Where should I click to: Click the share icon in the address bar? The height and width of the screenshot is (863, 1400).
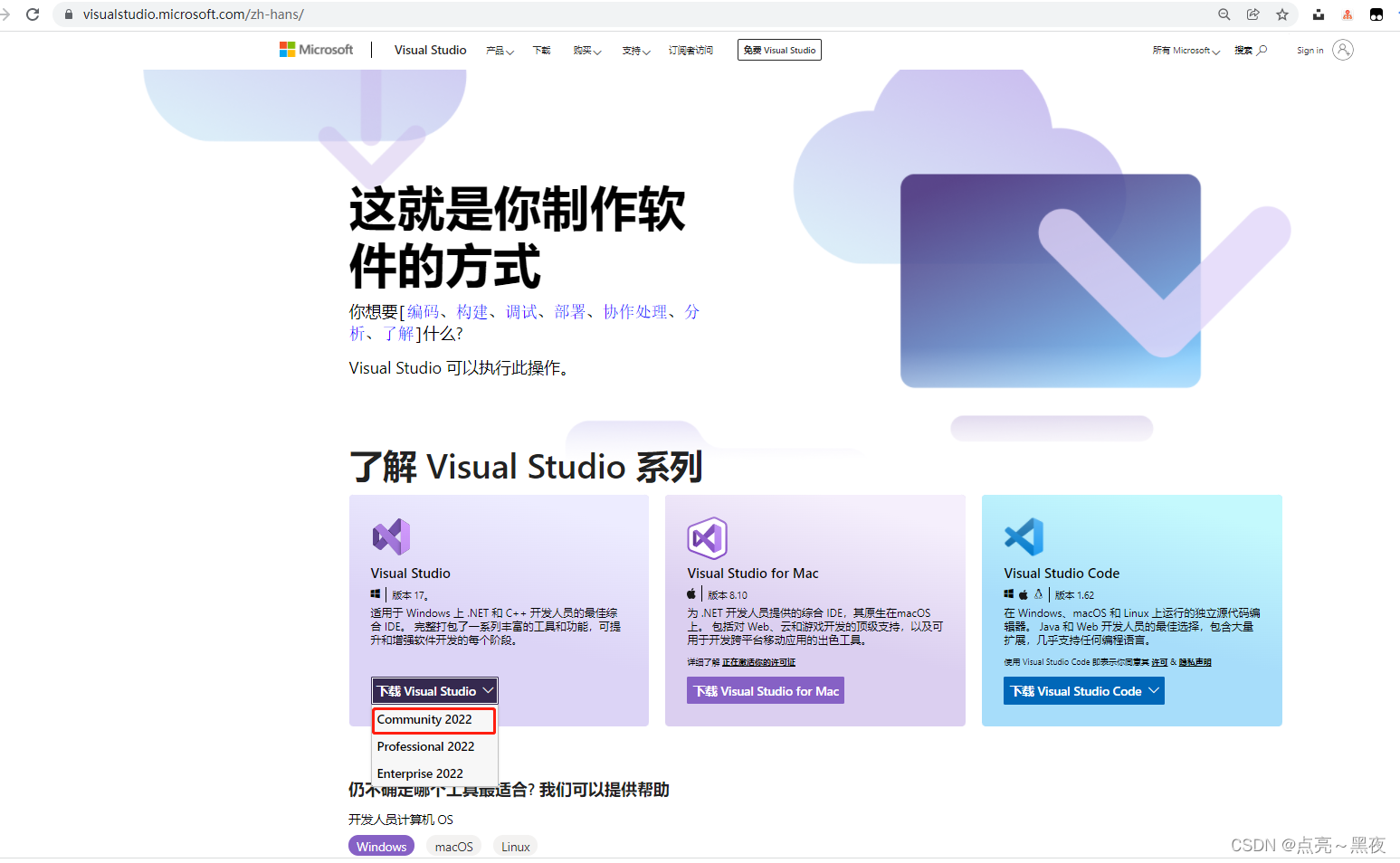1252,14
